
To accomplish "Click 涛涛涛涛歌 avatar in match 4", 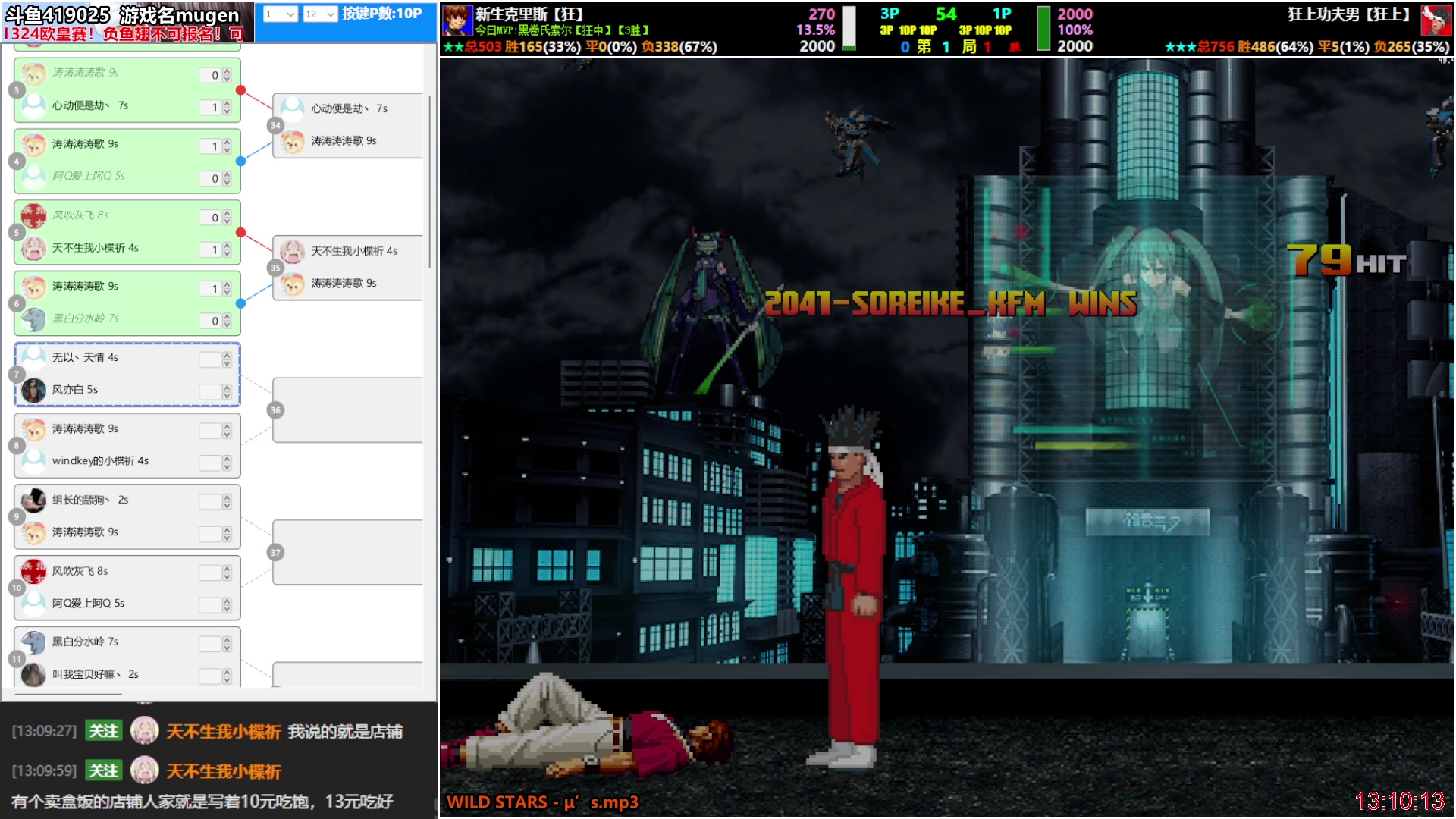I will [x=34, y=144].
